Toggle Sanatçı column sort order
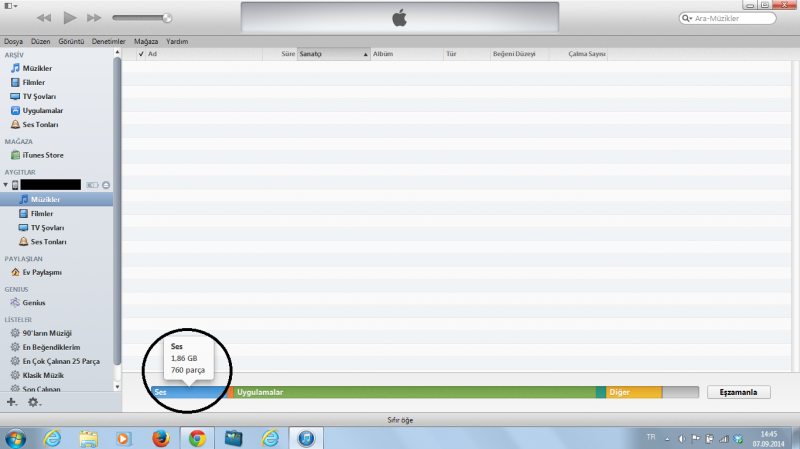800x449 pixels. pos(334,54)
